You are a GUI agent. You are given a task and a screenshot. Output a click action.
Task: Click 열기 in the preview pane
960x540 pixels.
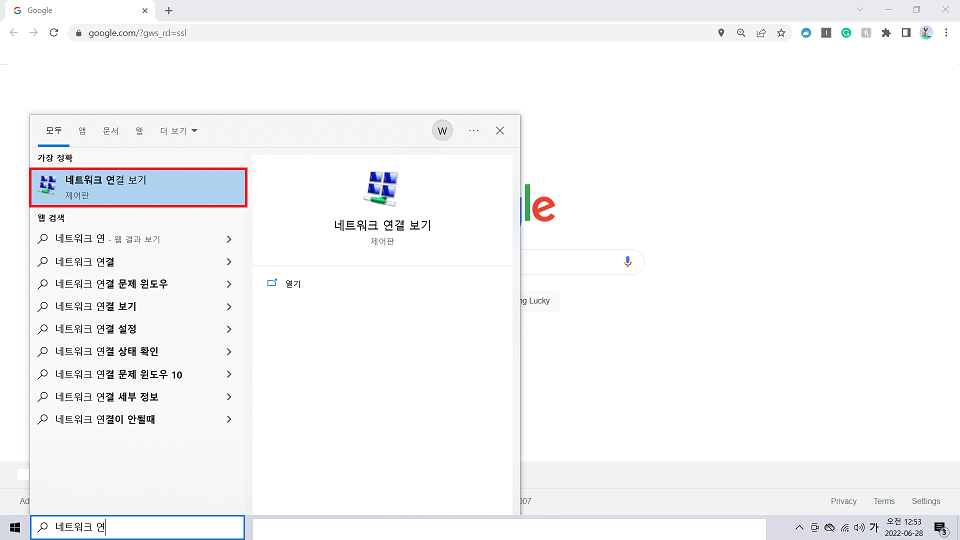[x=293, y=283]
